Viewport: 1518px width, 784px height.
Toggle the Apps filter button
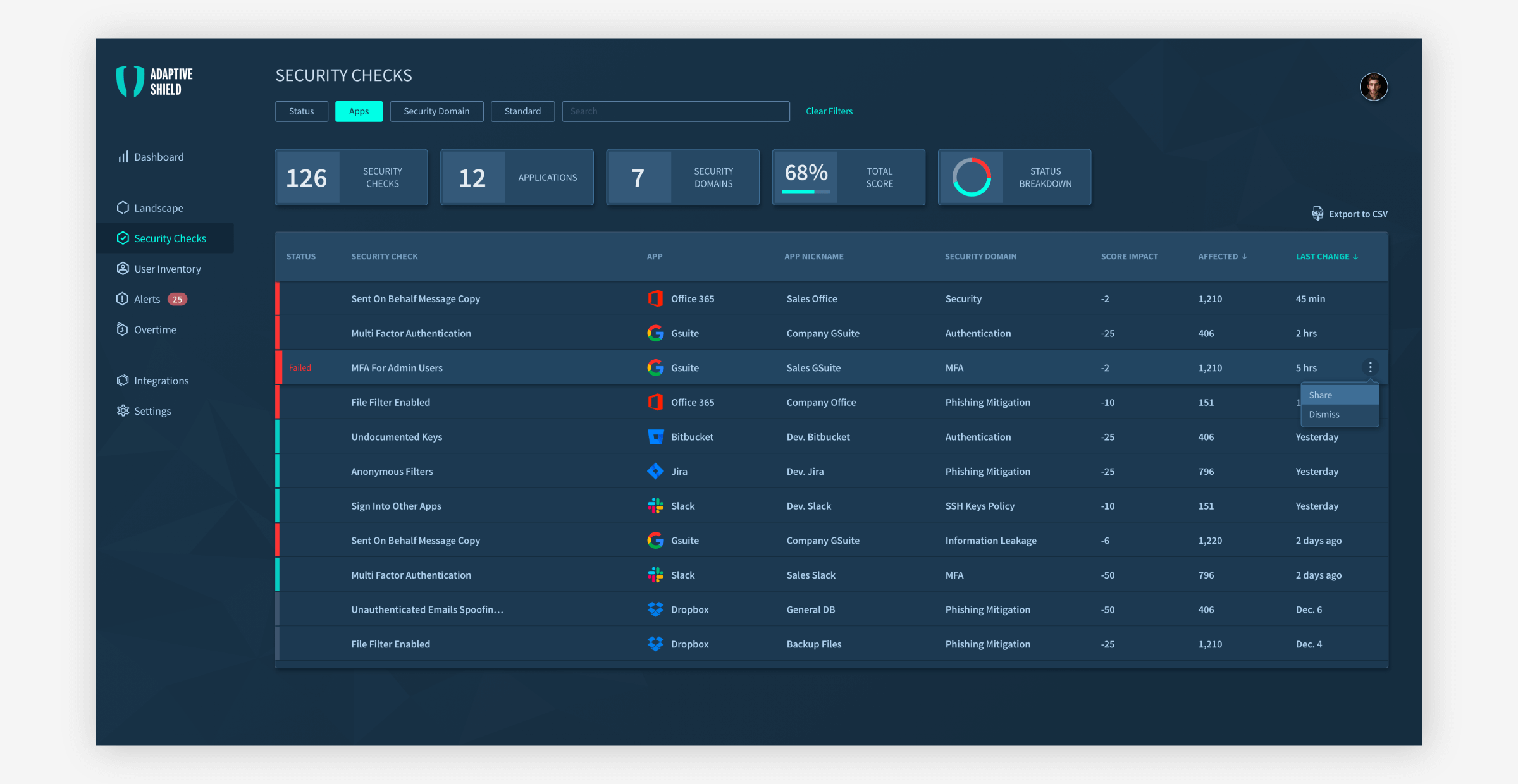click(359, 111)
